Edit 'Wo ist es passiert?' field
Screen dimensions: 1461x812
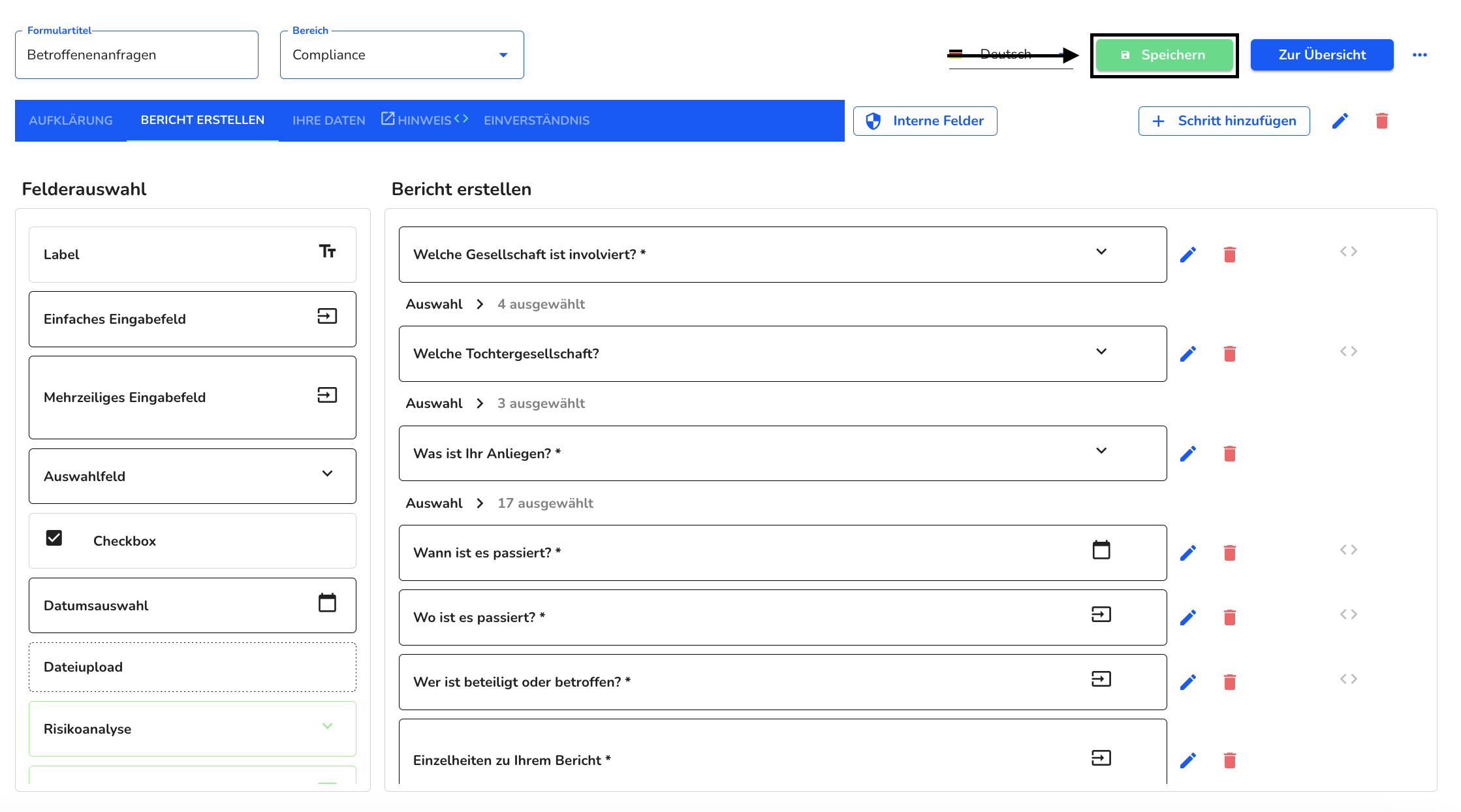[1188, 617]
